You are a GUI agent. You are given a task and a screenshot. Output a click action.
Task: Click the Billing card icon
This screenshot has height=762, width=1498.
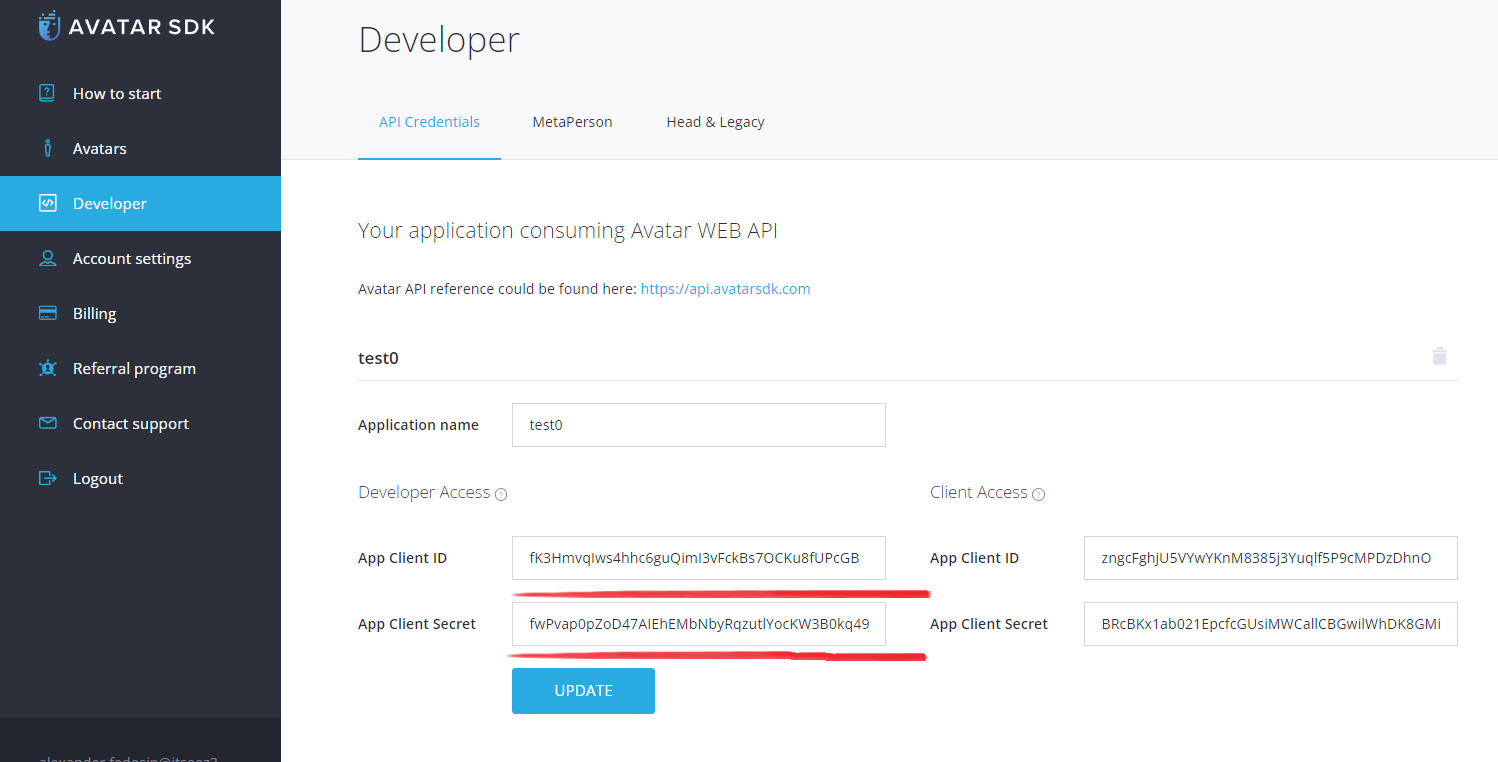pos(47,313)
